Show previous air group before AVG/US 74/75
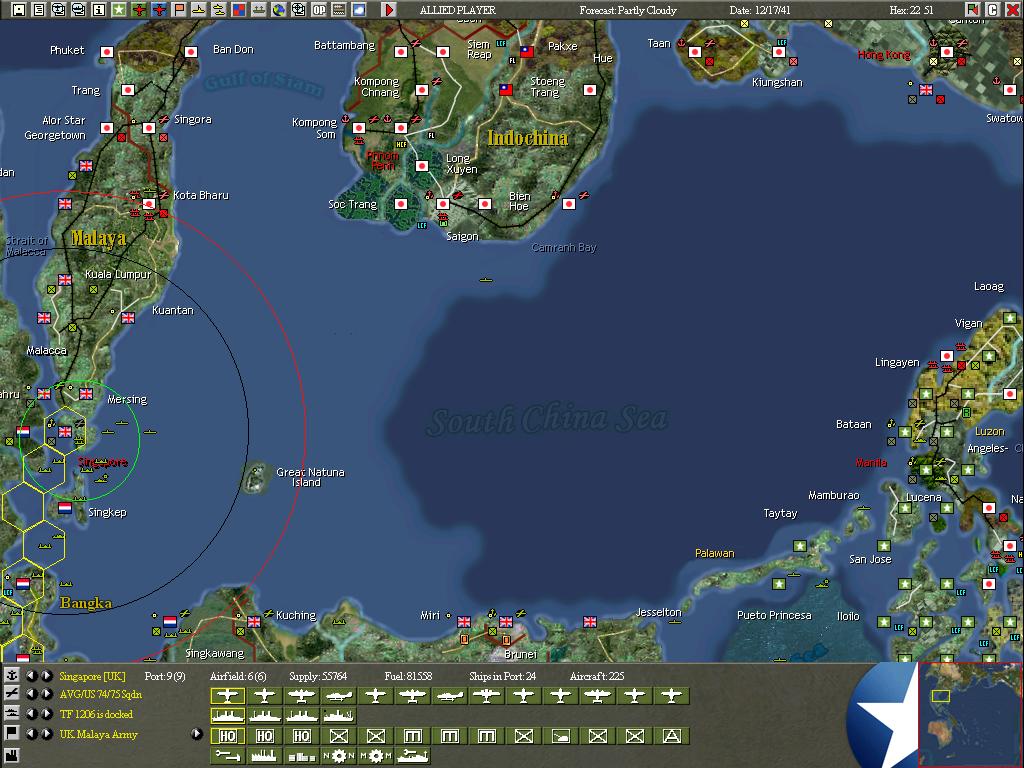 pos(31,694)
